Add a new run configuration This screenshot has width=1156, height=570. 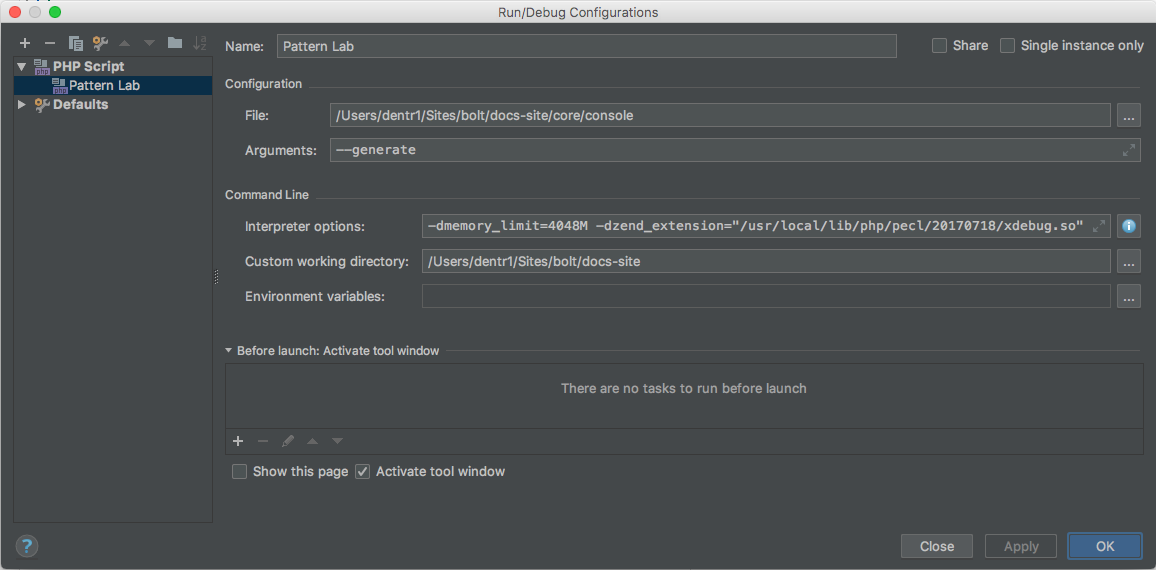point(25,43)
